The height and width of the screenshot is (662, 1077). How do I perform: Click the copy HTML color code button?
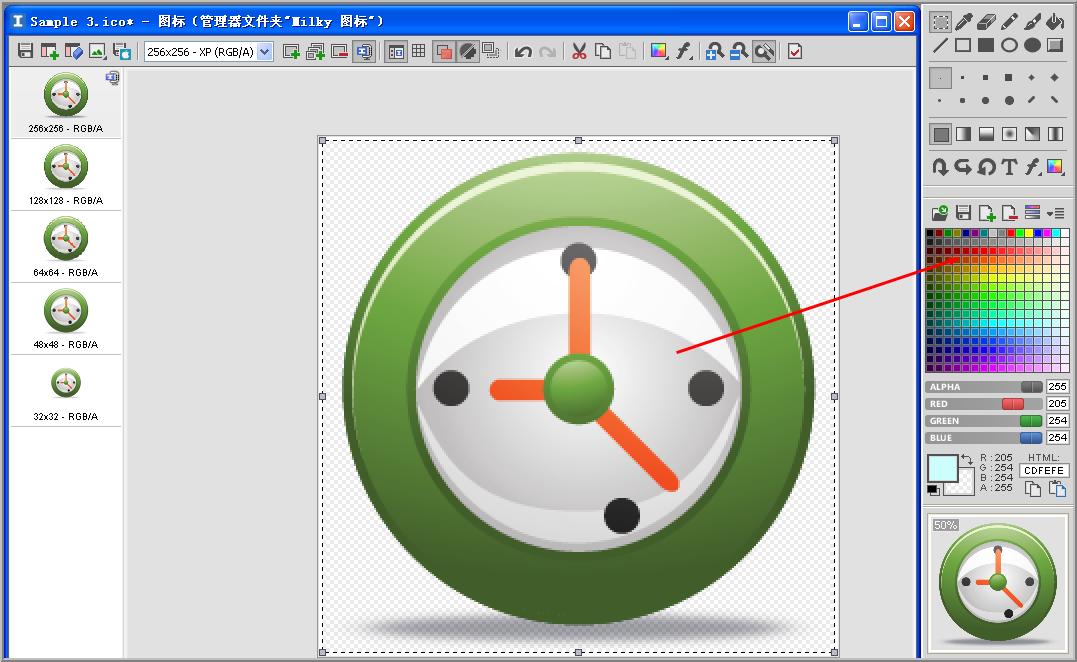[1033, 489]
